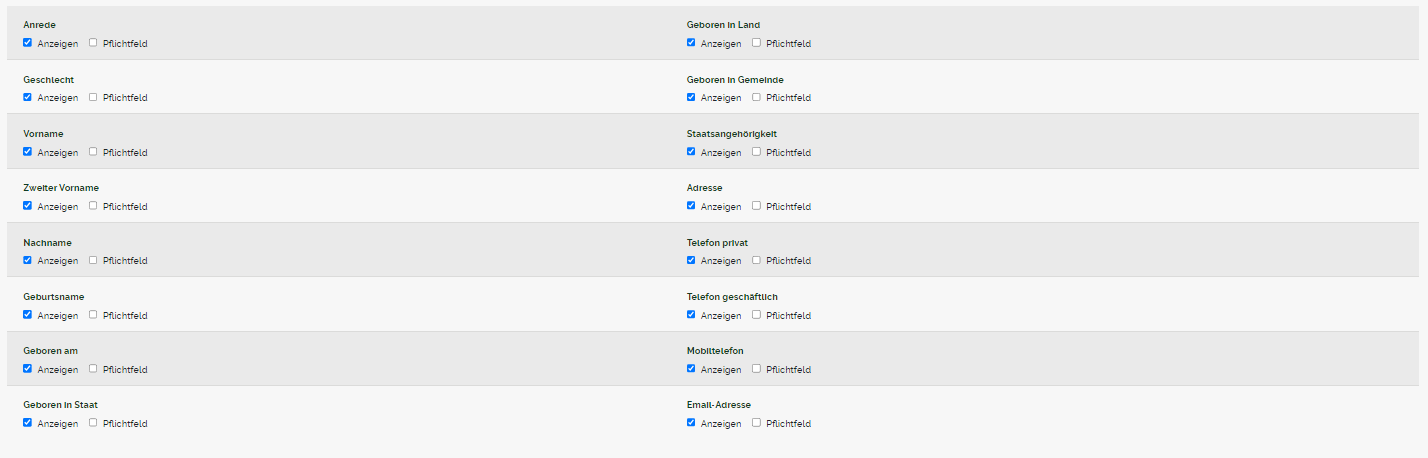The width and height of the screenshot is (1428, 458).
Task: Disable Anzeigen for Mobiltelefon
Action: [692, 369]
